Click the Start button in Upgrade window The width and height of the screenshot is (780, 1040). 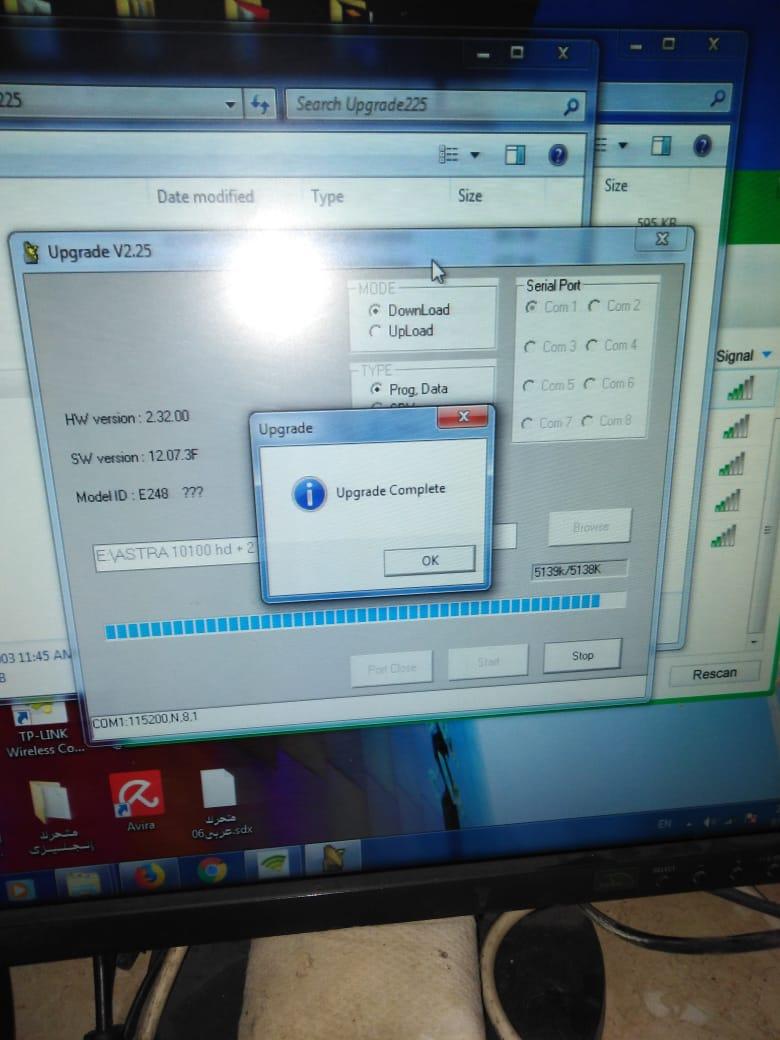point(488,662)
